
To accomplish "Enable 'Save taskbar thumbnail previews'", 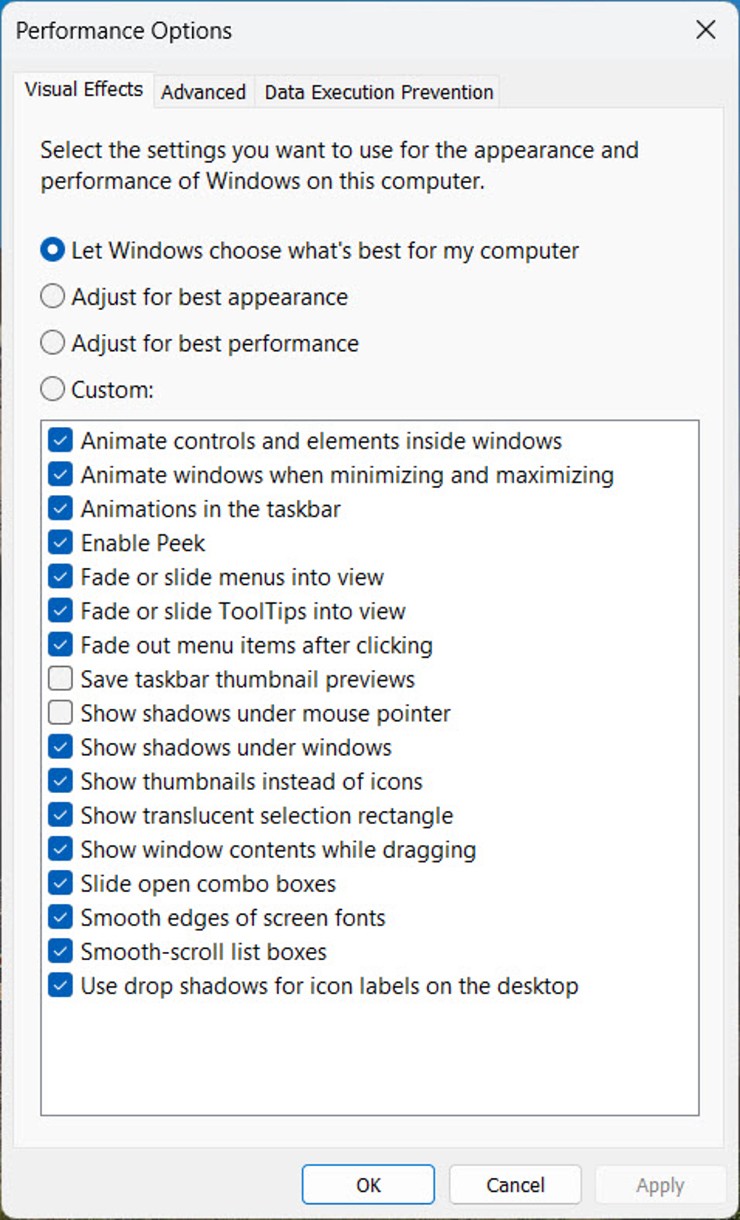I will point(61,680).
